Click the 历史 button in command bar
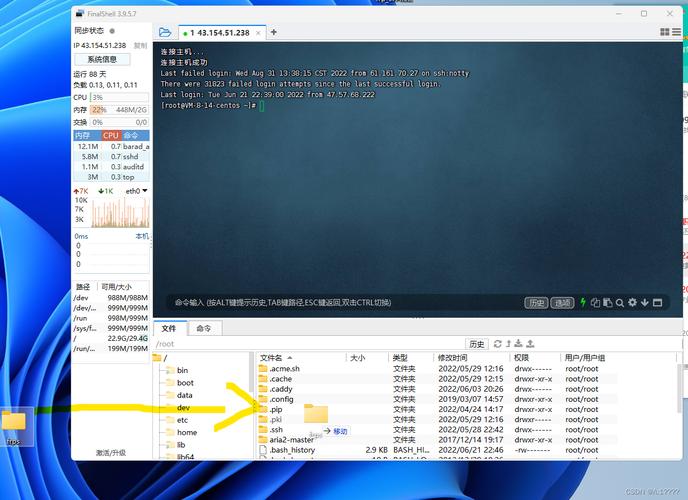Screen dimensions: 688x500 (x=536, y=303)
